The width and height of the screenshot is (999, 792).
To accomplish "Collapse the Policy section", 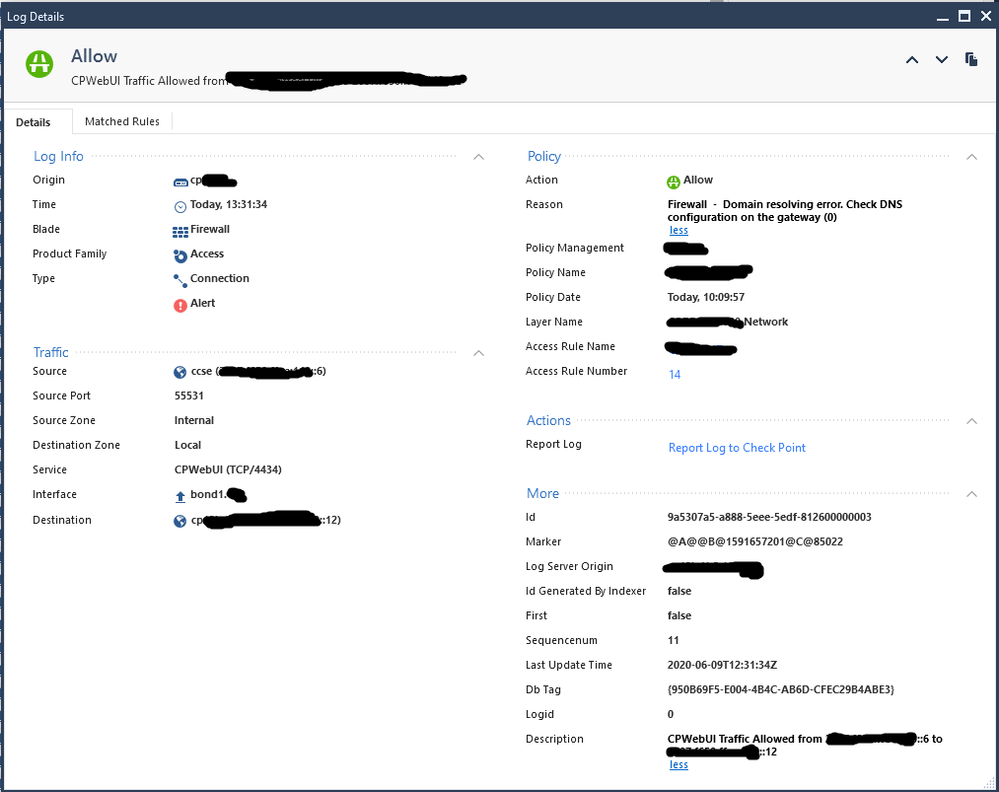I will click(x=972, y=157).
